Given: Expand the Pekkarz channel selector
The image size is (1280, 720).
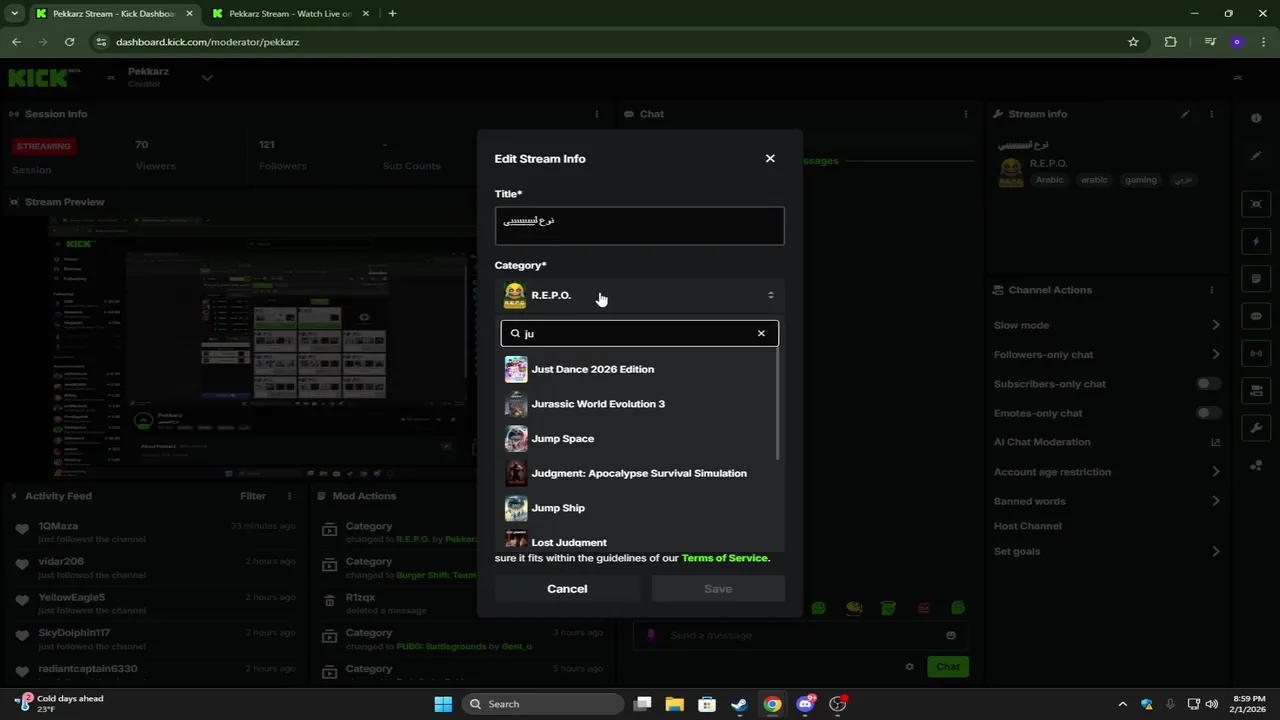Looking at the screenshot, I should tap(207, 78).
